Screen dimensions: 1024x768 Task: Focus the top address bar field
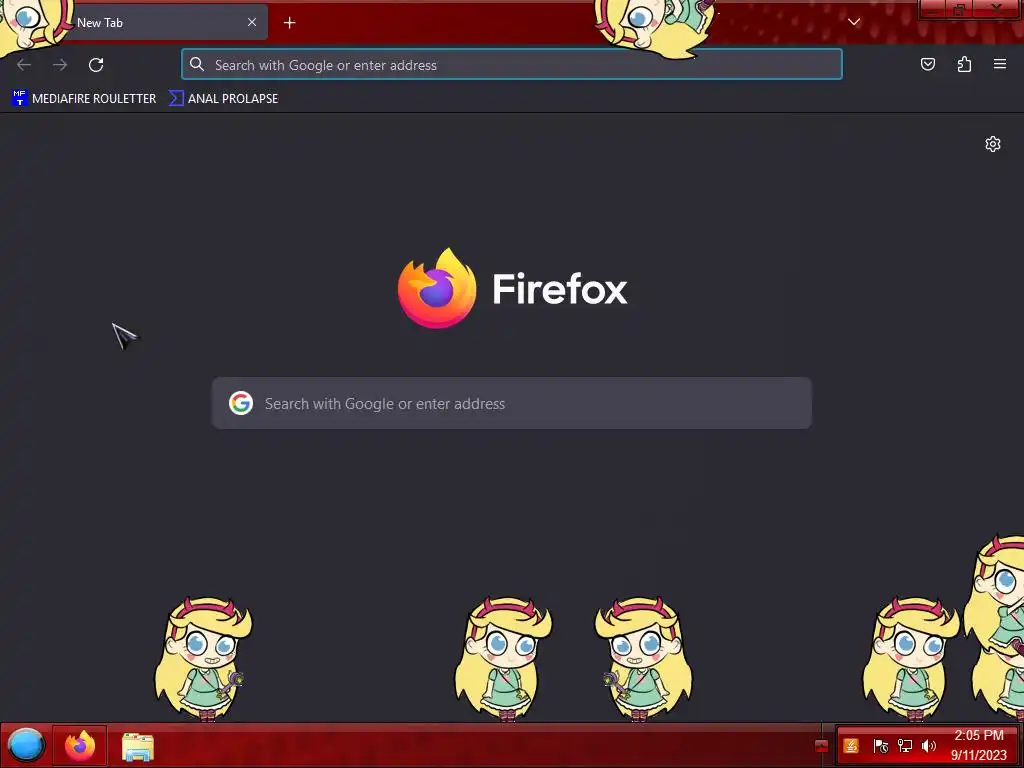[x=512, y=65]
